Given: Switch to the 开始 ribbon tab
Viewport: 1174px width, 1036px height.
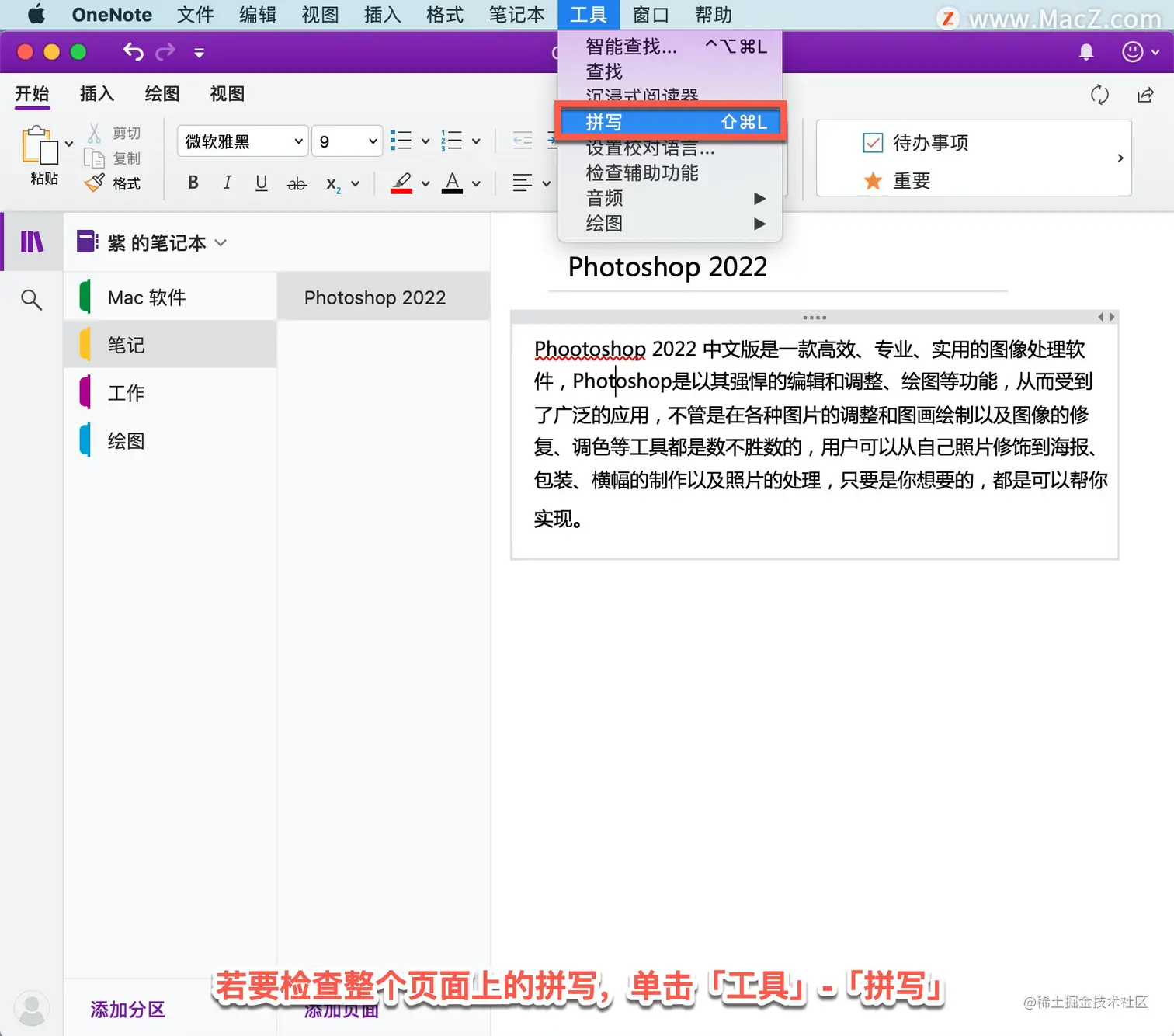Looking at the screenshot, I should tap(32, 94).
